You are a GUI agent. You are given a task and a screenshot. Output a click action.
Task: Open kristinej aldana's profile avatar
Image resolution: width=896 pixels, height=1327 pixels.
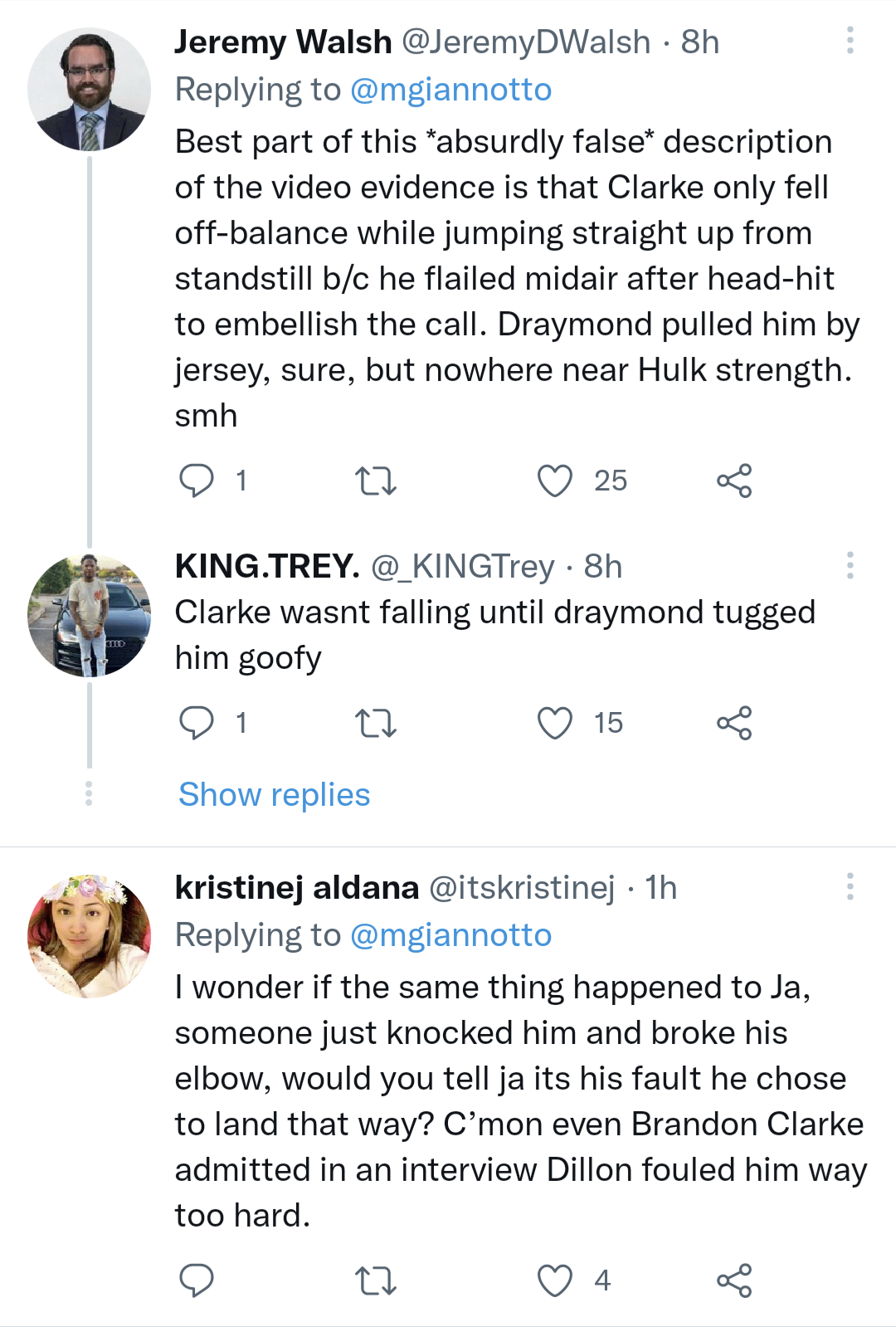[90, 935]
